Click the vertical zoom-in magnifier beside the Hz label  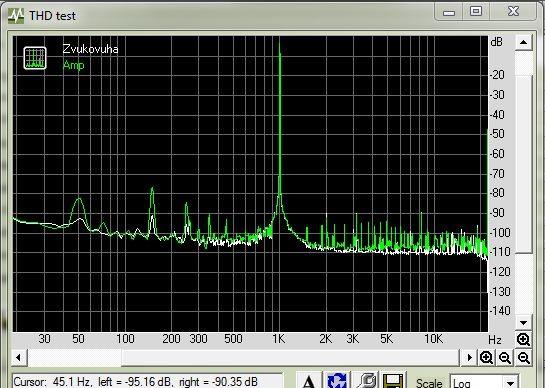[x=523, y=339]
